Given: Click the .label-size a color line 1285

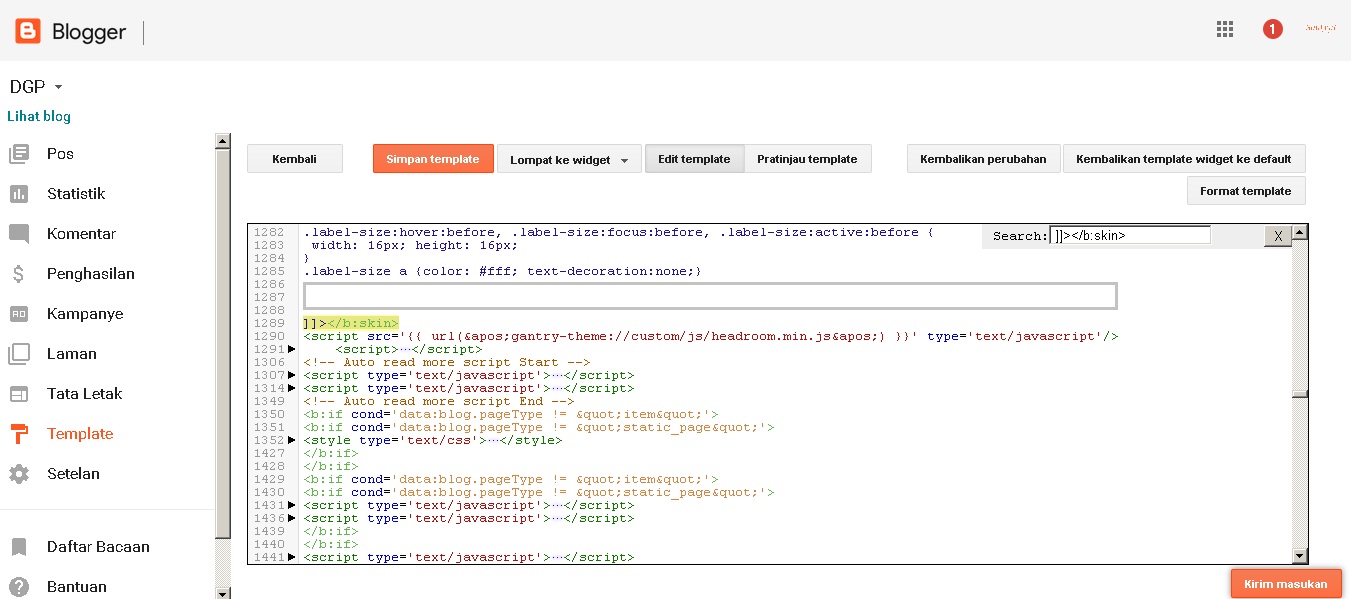Looking at the screenshot, I should [503, 271].
